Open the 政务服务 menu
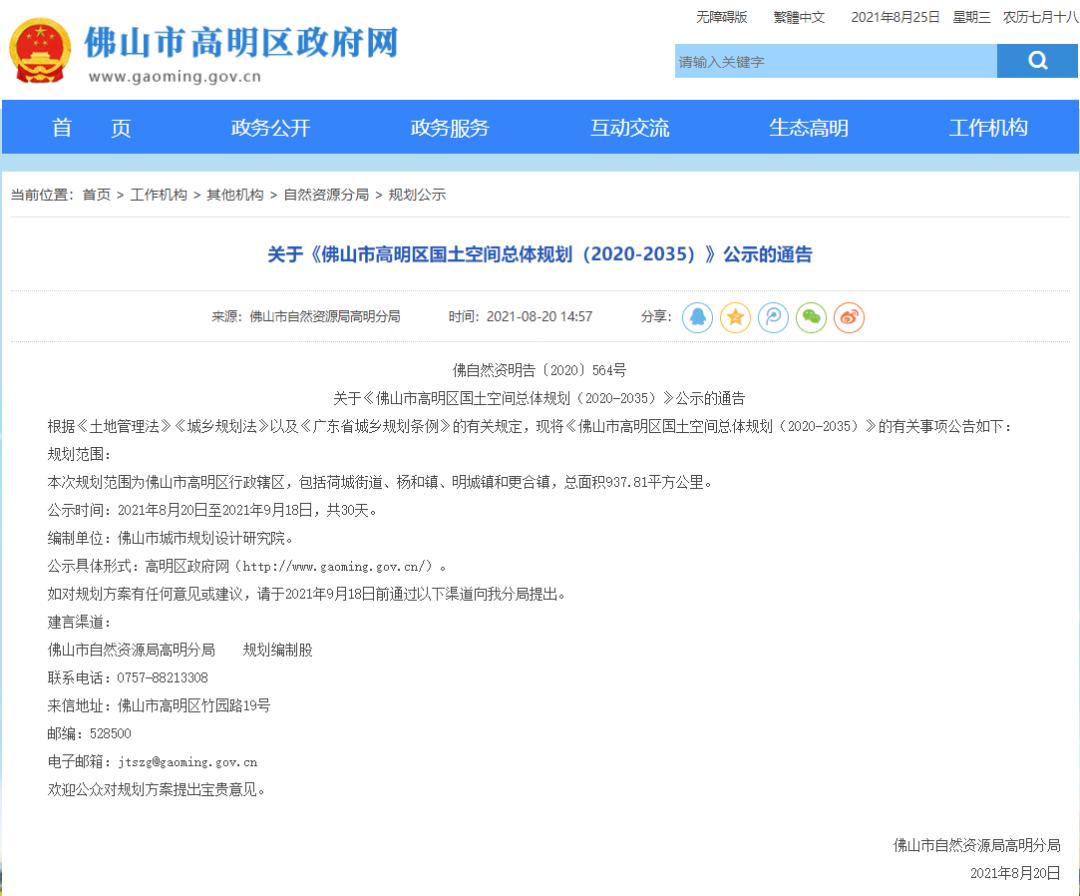Viewport: 1080px width, 896px height. [450, 127]
